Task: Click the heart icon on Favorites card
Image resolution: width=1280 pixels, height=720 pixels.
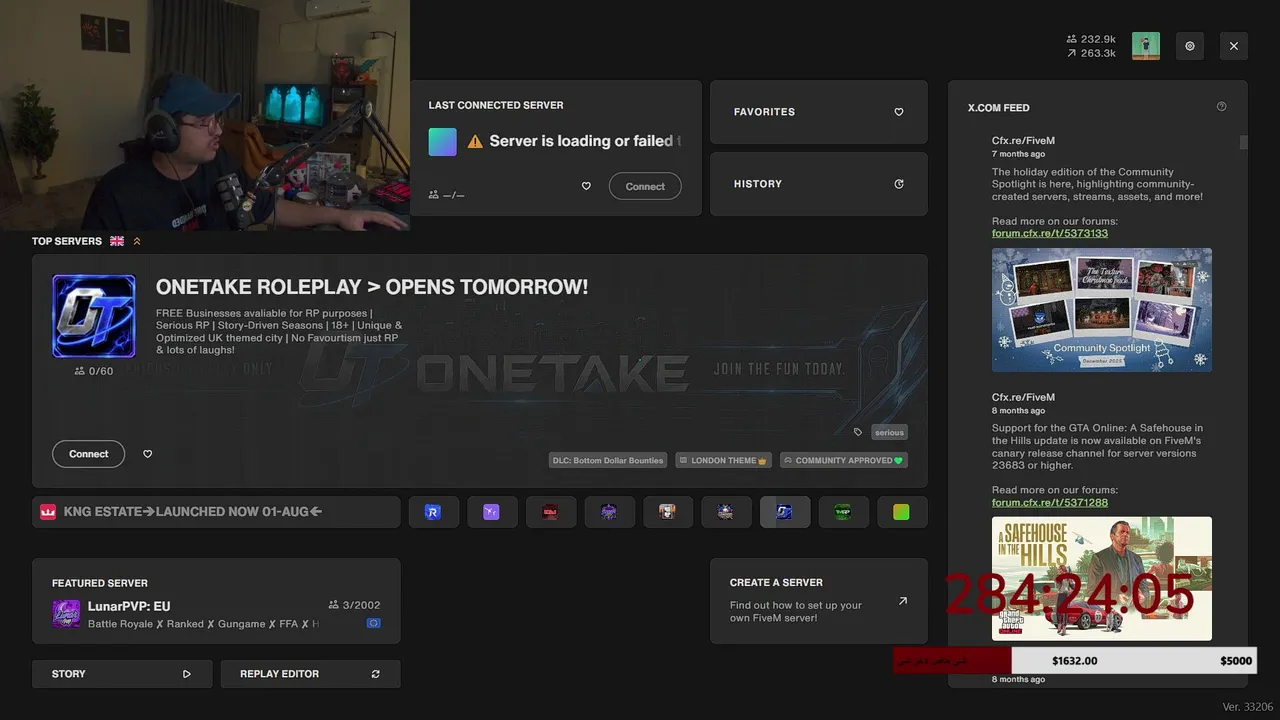Action: pyautogui.click(x=899, y=112)
